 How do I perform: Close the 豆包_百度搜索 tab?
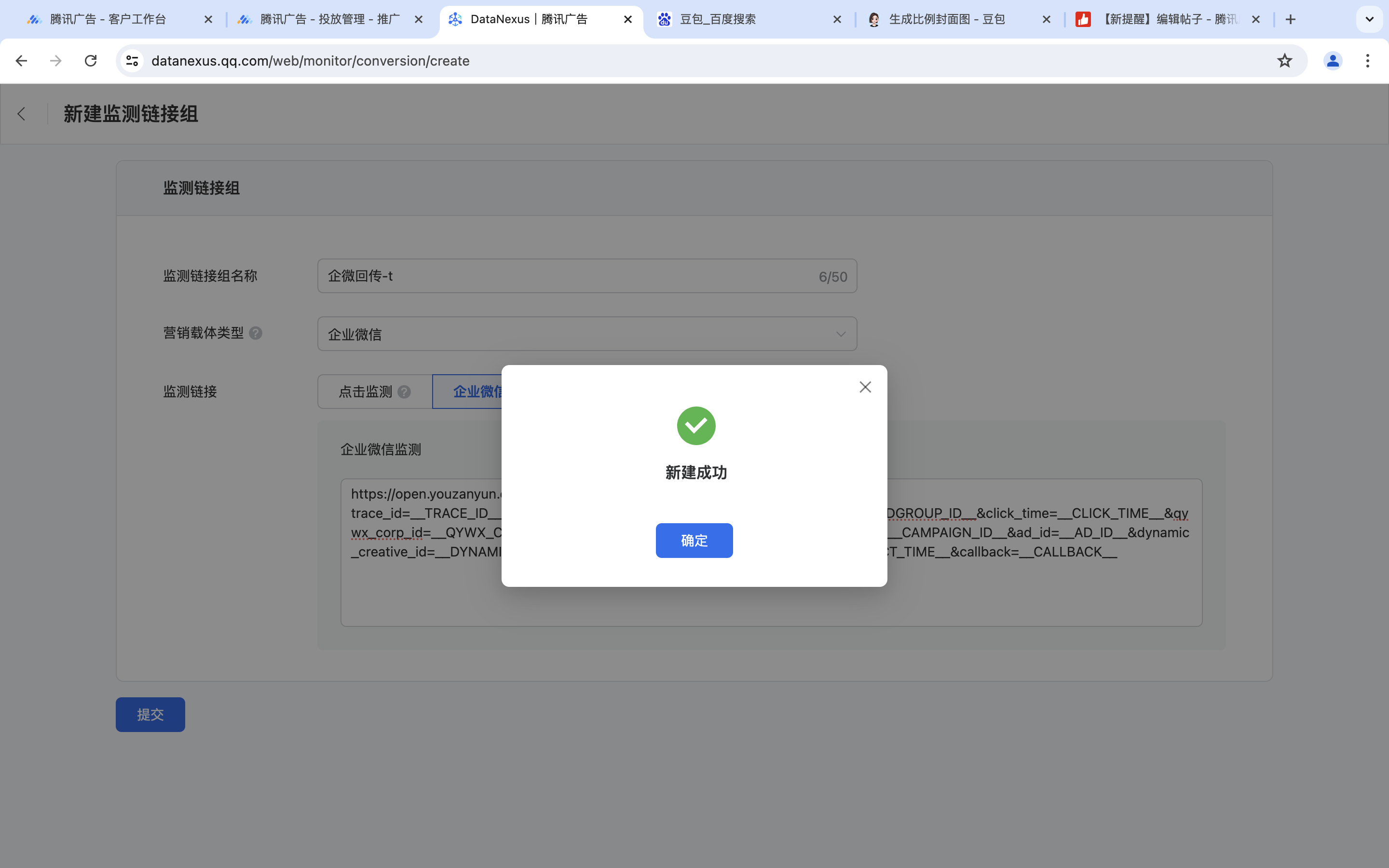[x=837, y=19]
